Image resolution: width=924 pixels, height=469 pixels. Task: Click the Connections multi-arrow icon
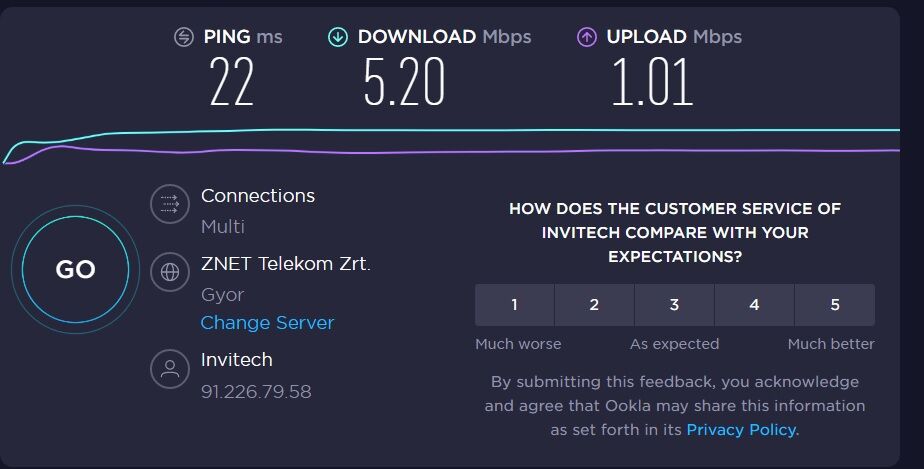[170, 204]
